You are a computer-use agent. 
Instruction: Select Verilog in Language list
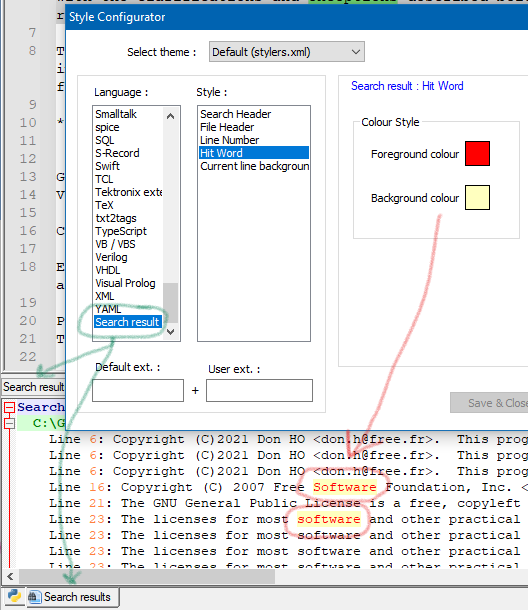coord(111,257)
